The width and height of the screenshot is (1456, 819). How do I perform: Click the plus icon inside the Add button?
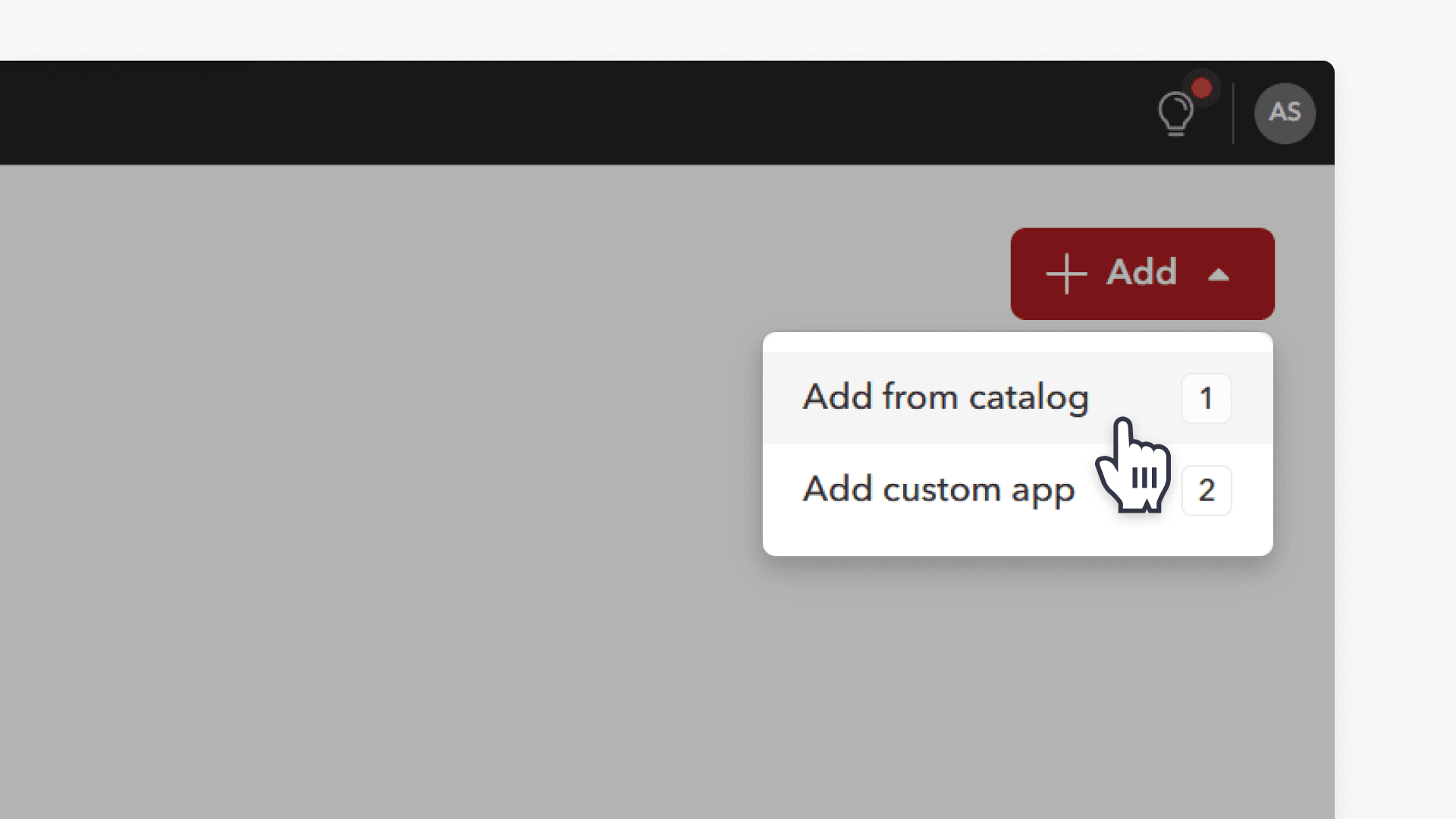click(x=1067, y=274)
